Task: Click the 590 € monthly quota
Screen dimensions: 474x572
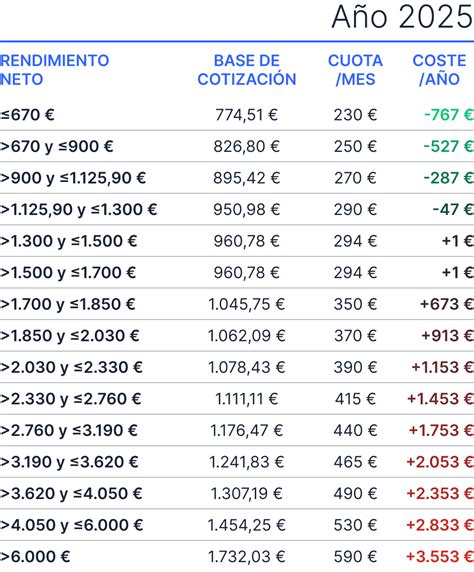Action: pyautogui.click(x=355, y=557)
